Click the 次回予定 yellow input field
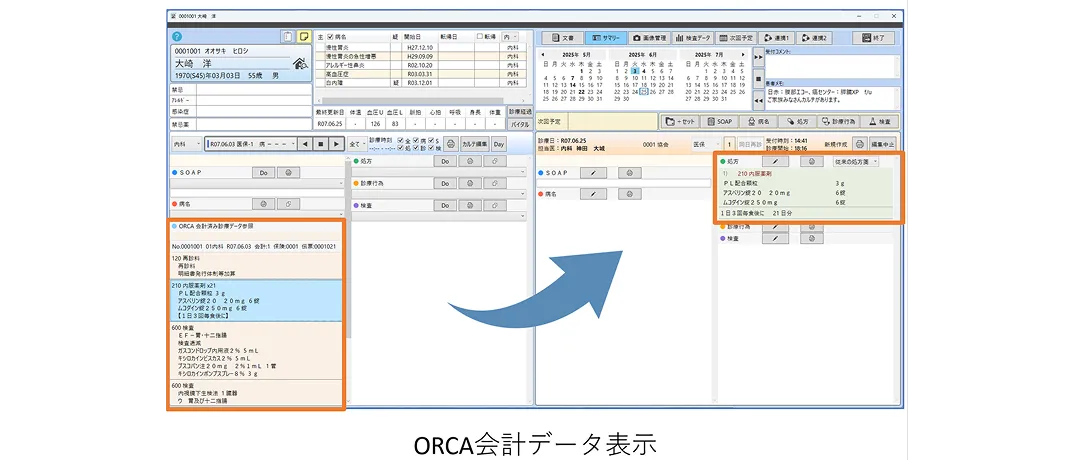 [x=610, y=121]
